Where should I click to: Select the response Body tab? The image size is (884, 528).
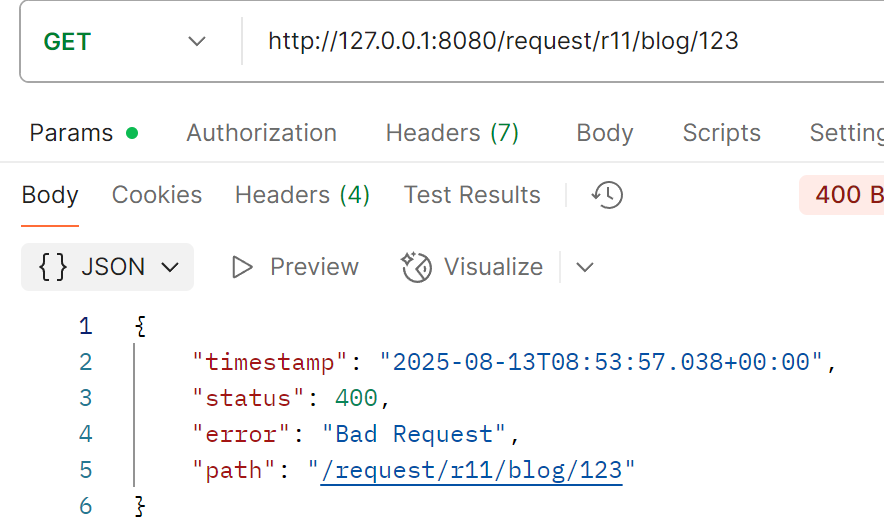[x=50, y=195]
